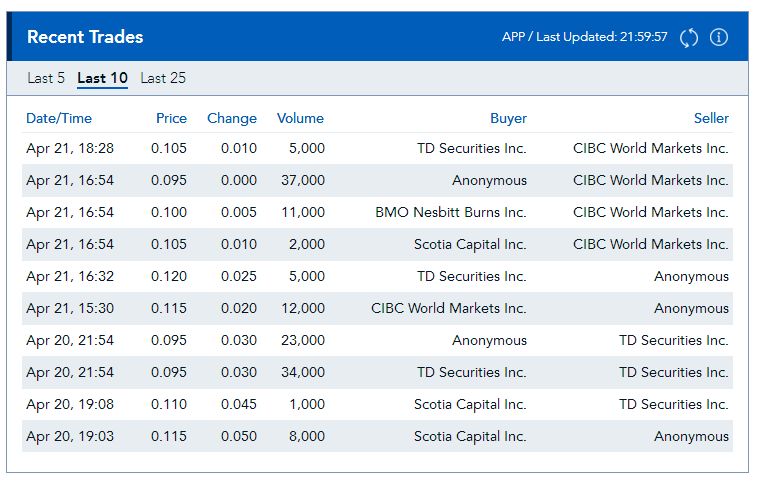Switch to the Last 5 tab

click(46, 78)
